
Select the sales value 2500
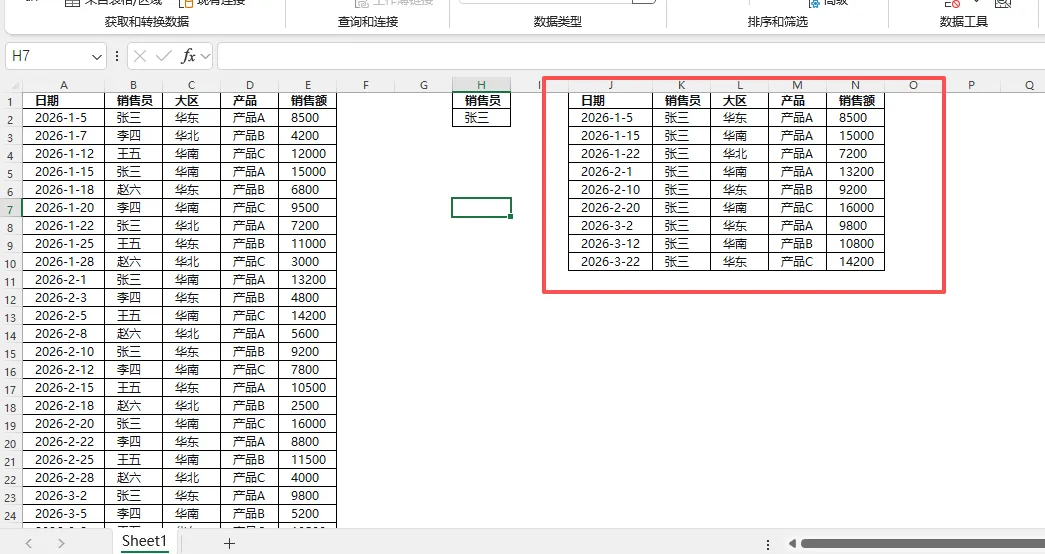307,405
